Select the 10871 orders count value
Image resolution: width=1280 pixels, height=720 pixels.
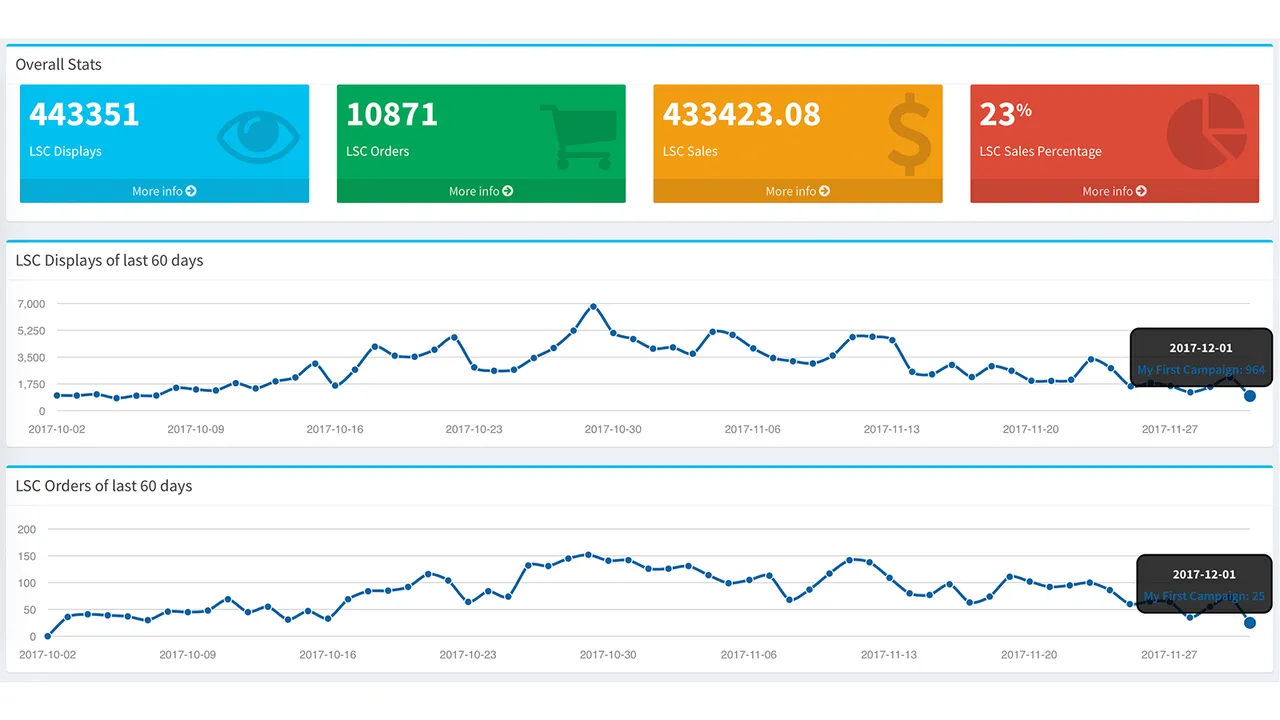pyautogui.click(x=392, y=115)
